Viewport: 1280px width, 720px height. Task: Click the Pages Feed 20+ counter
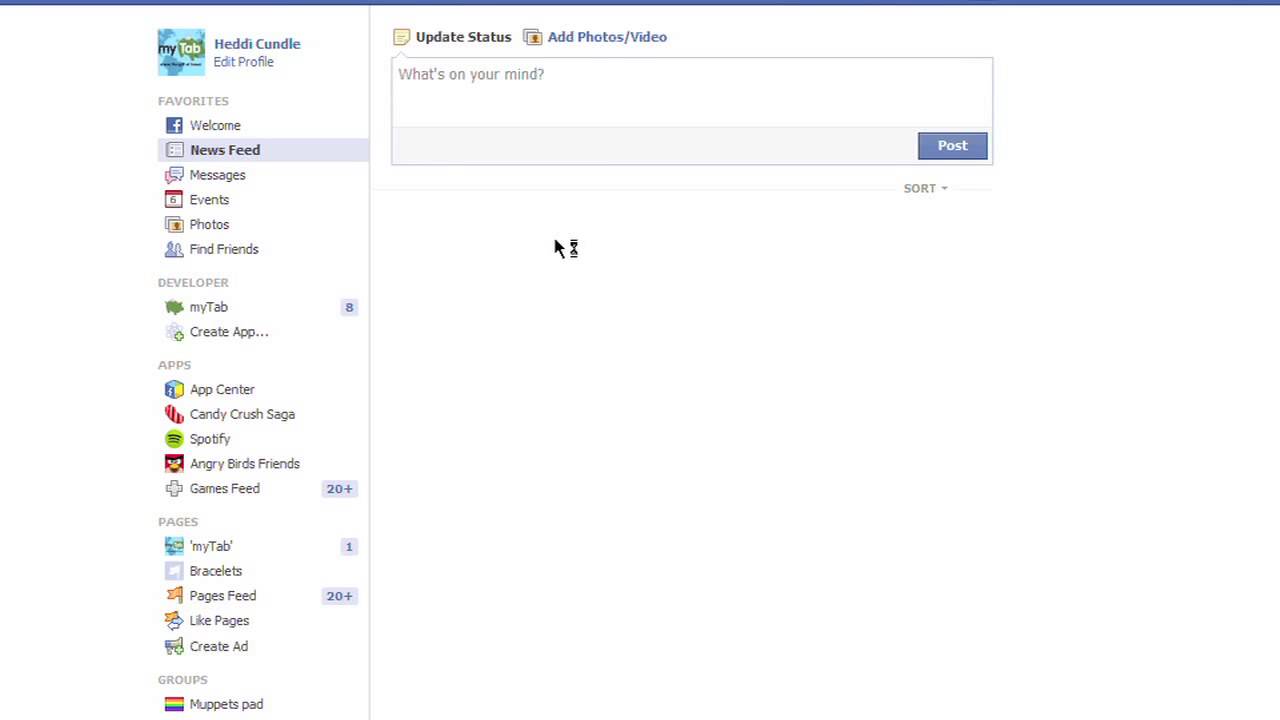(339, 596)
